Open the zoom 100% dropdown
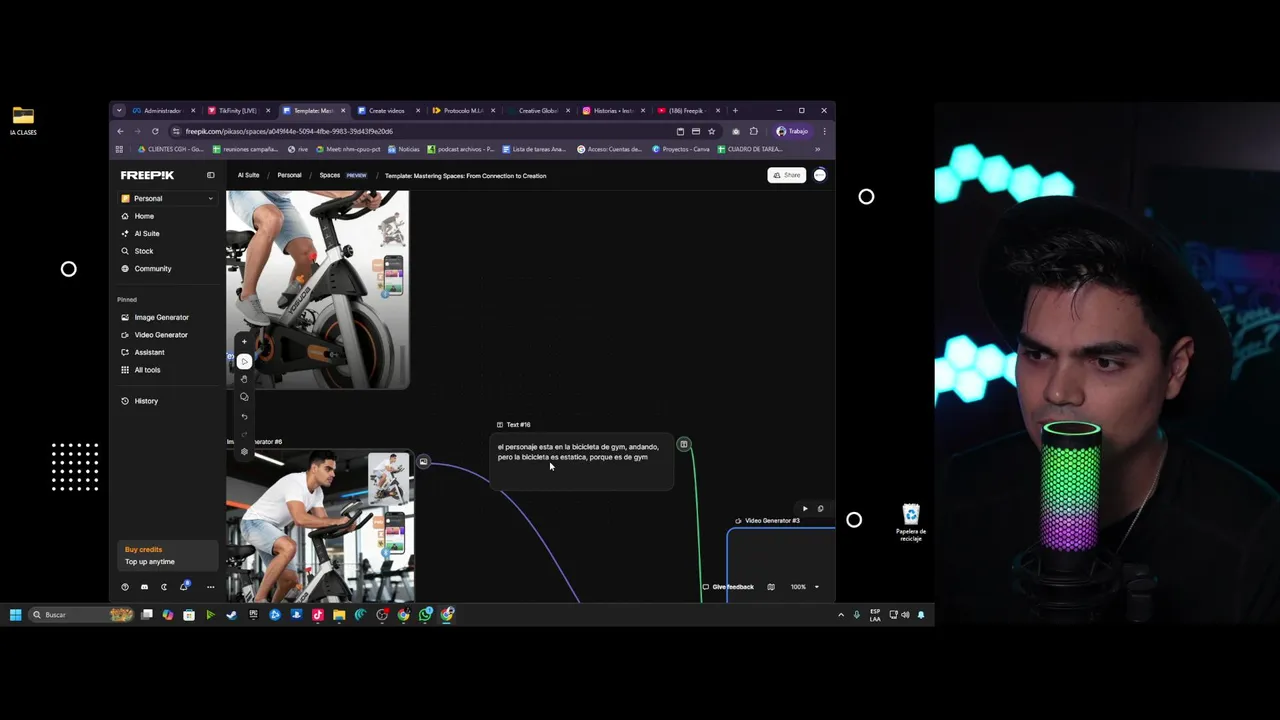 (x=805, y=587)
